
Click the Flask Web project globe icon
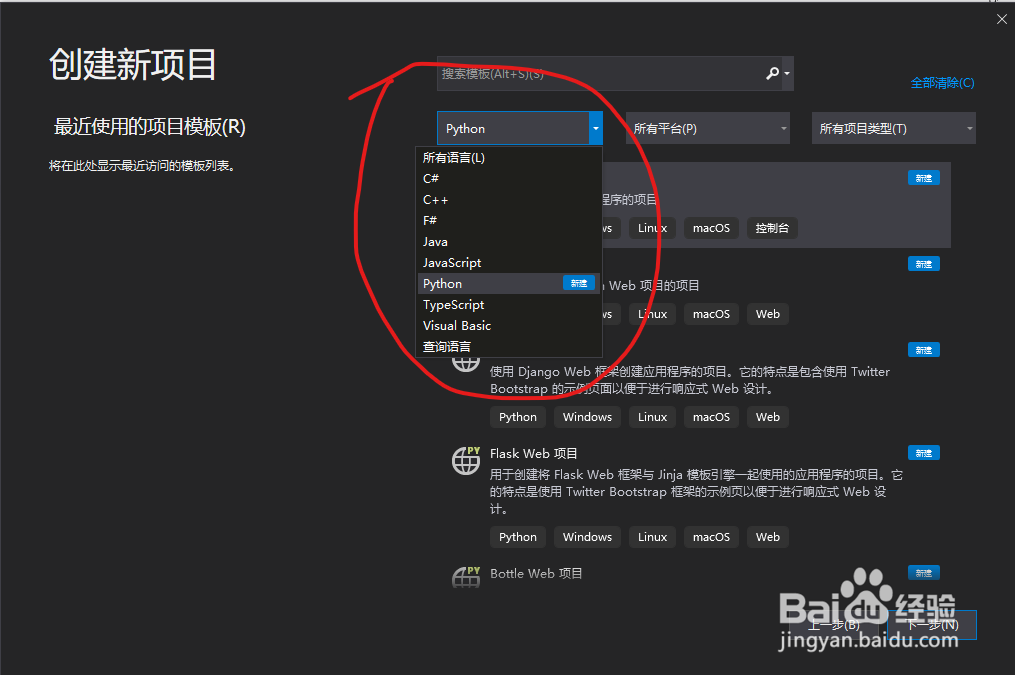point(466,460)
